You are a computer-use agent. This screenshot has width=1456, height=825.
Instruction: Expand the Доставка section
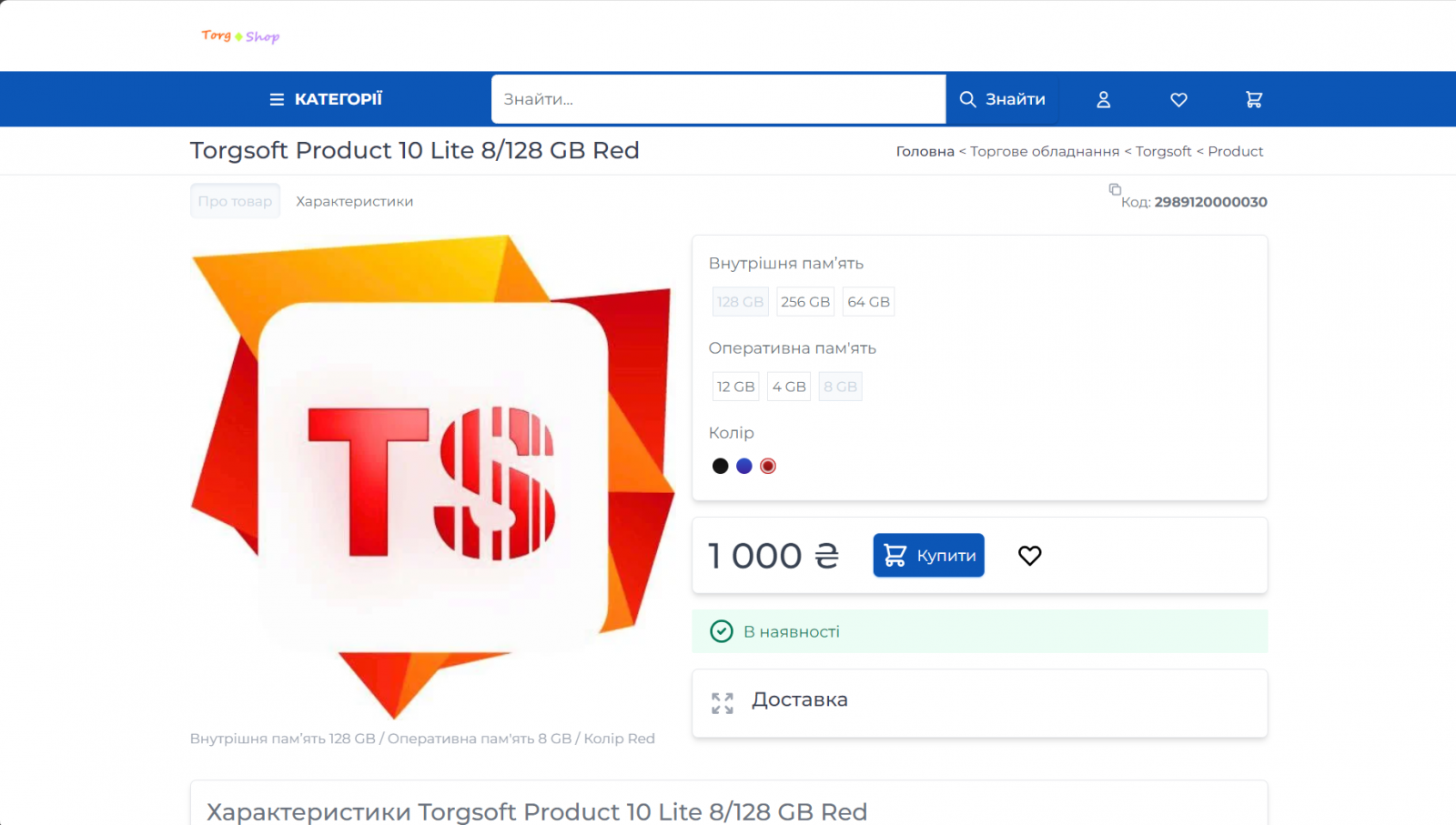pos(800,700)
